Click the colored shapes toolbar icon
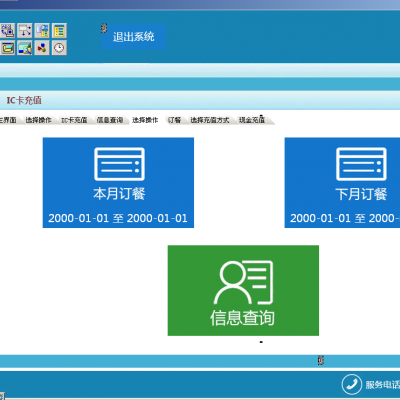The image size is (400, 400). pyautogui.click(x=42, y=48)
